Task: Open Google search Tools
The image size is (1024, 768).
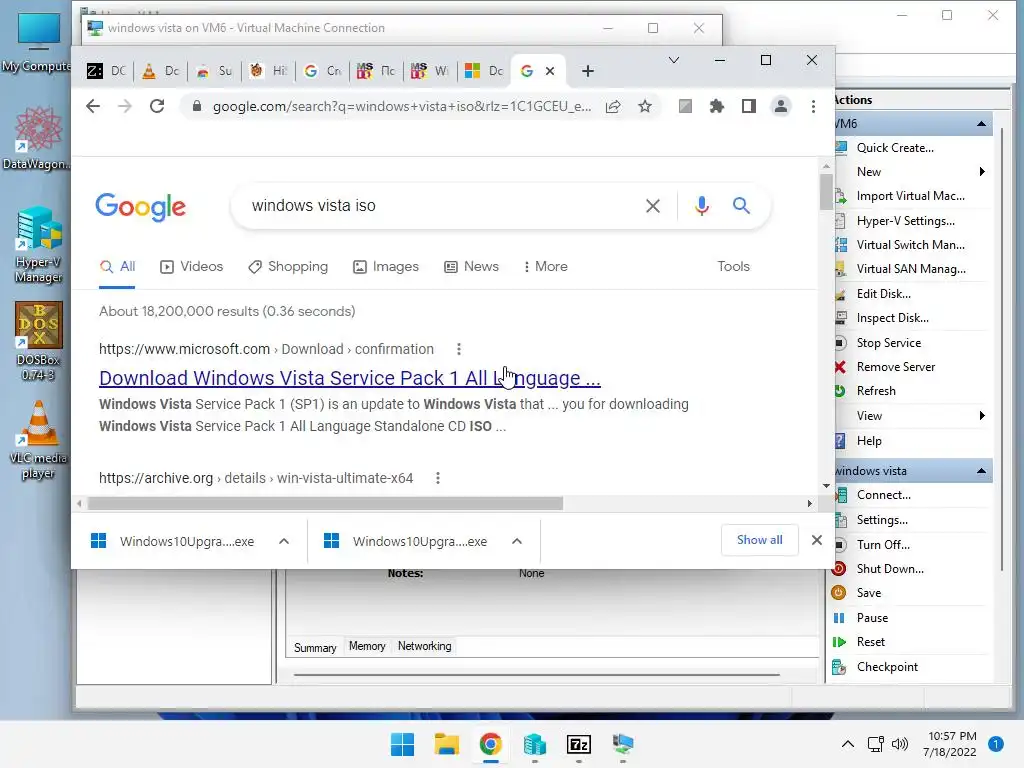Action: pos(733,266)
